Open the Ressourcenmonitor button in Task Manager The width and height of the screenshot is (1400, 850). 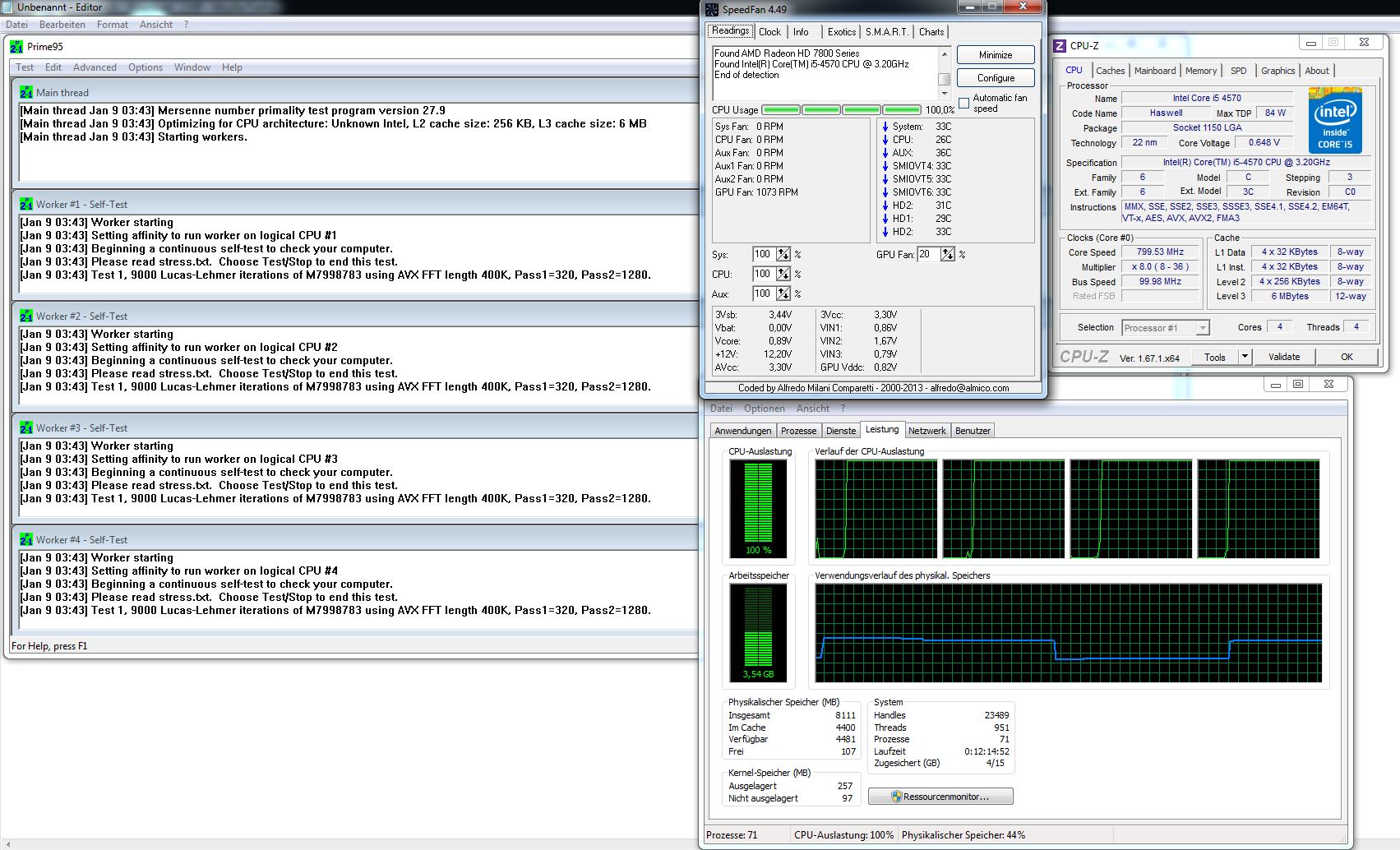(940, 797)
